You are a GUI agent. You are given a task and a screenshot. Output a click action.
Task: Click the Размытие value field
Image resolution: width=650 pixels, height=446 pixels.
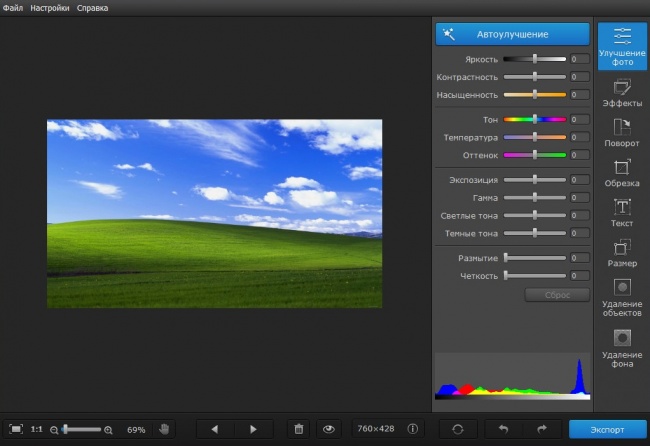point(580,258)
